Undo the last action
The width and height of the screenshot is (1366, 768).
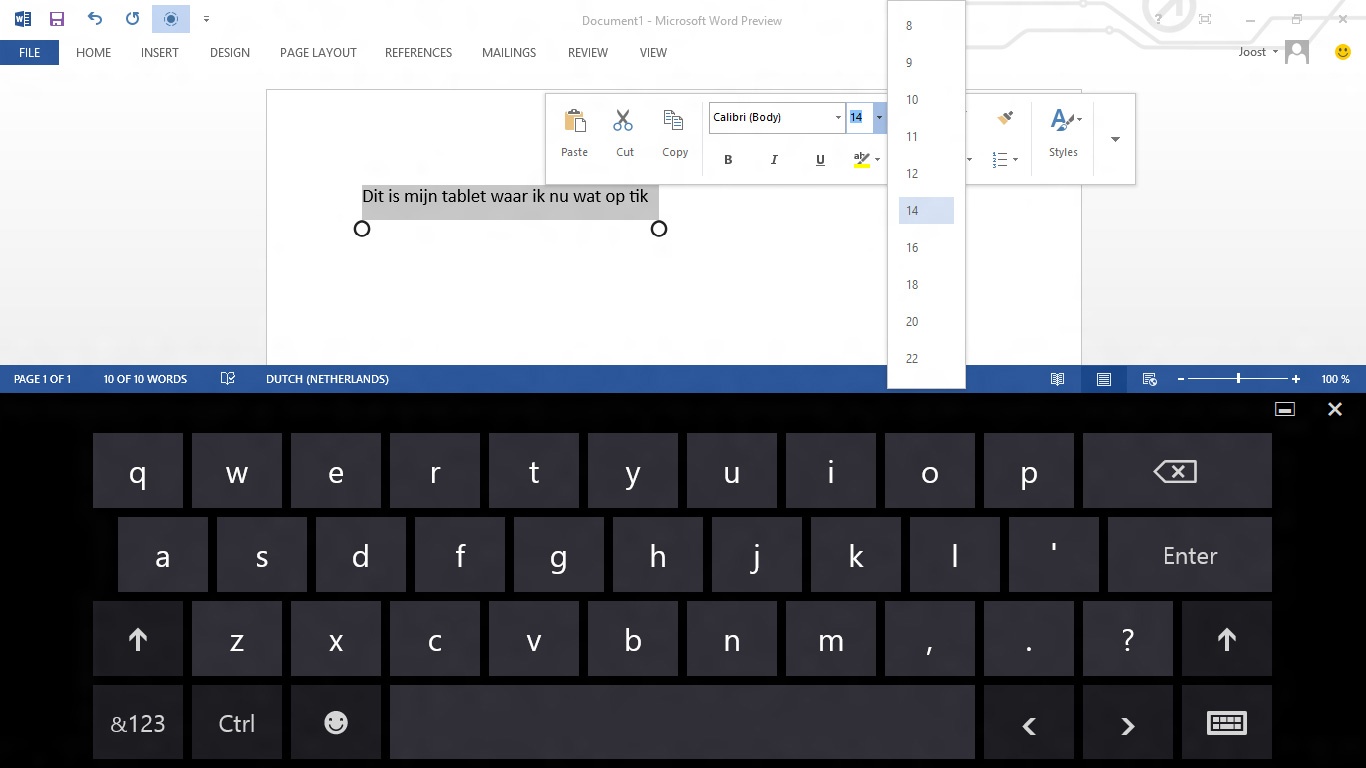pyautogui.click(x=95, y=19)
